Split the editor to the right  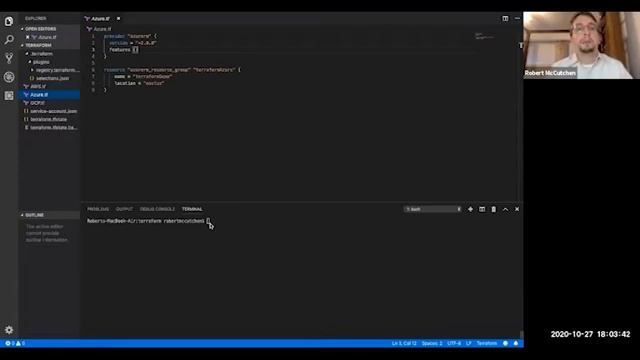pyautogui.click(x=505, y=18)
